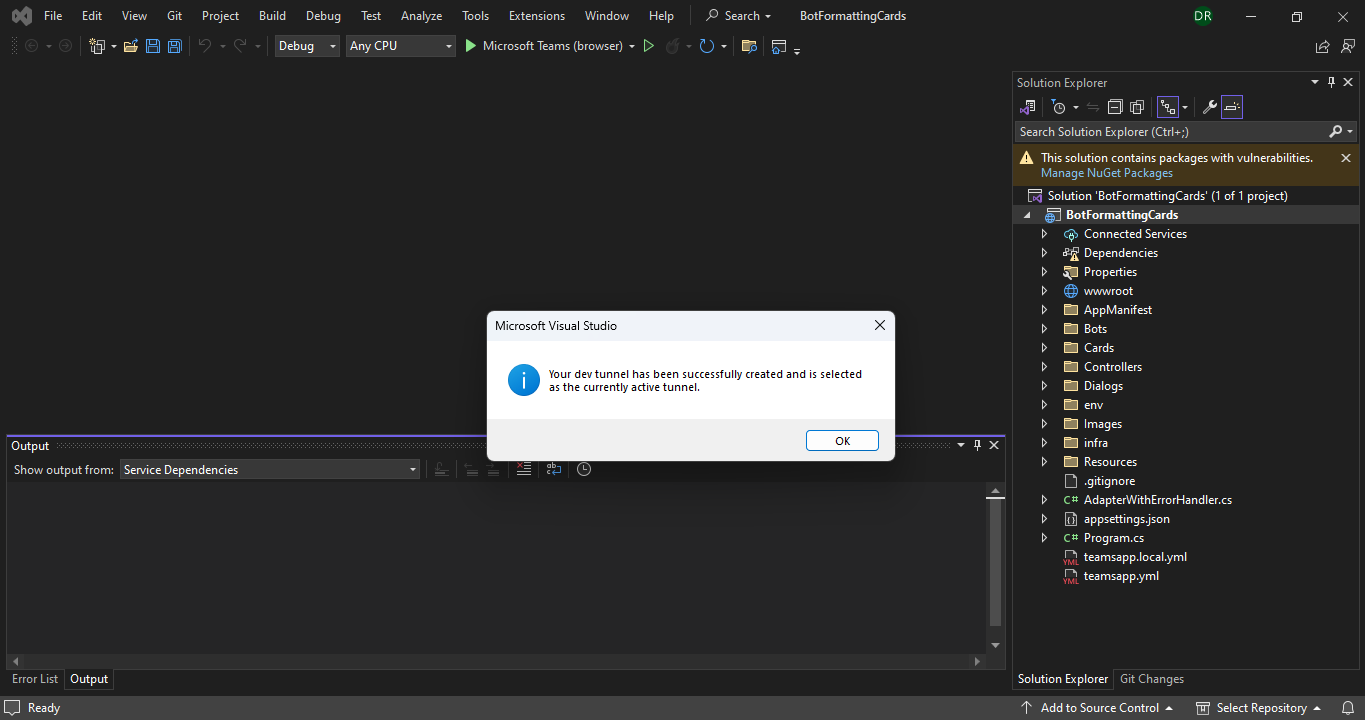1365x720 pixels.
Task: Click the Pending Changes Filter clock icon
Action: [x=1059, y=107]
